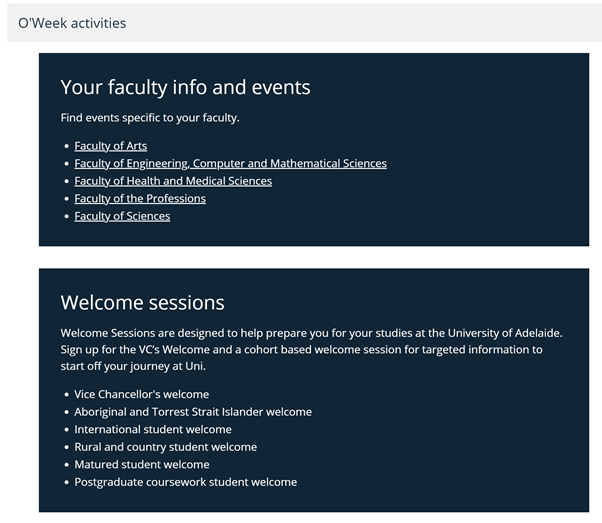The height and width of the screenshot is (523, 602).
Task: Click the International student welcome item
Action: coord(153,429)
